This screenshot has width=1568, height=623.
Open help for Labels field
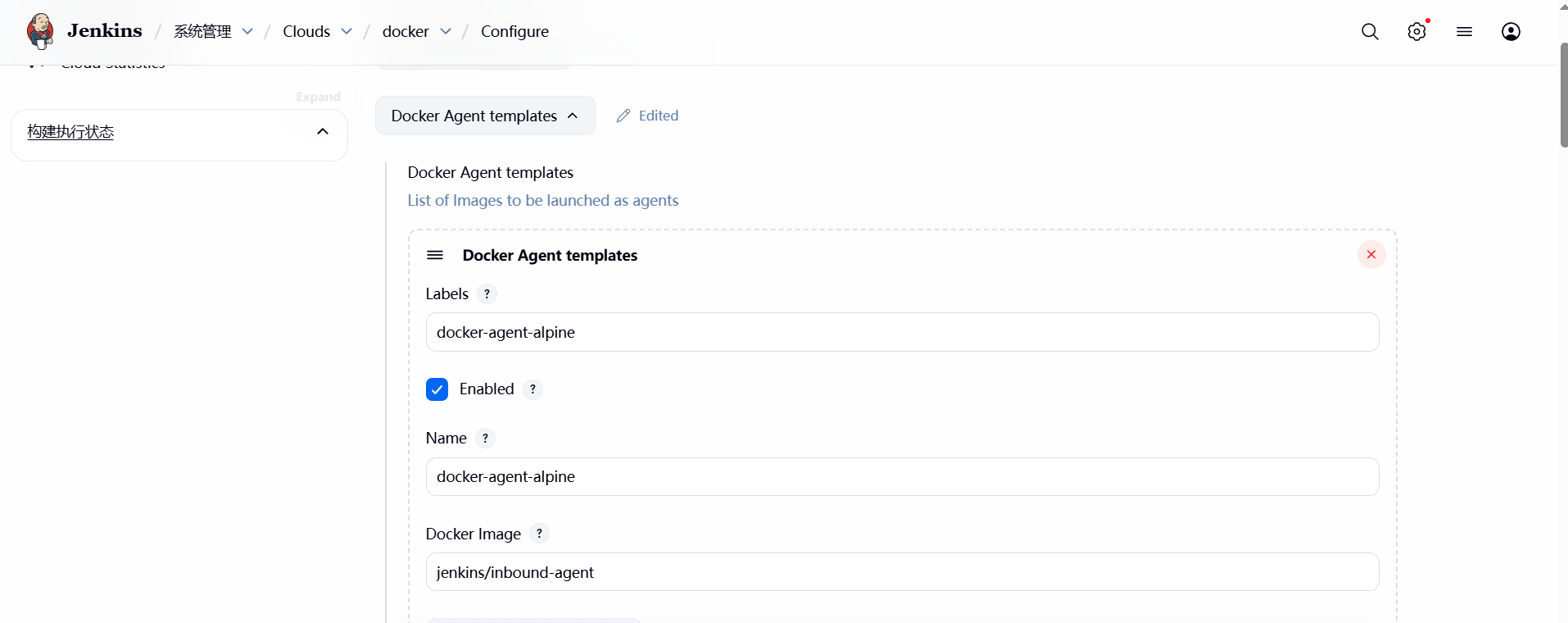(x=487, y=293)
